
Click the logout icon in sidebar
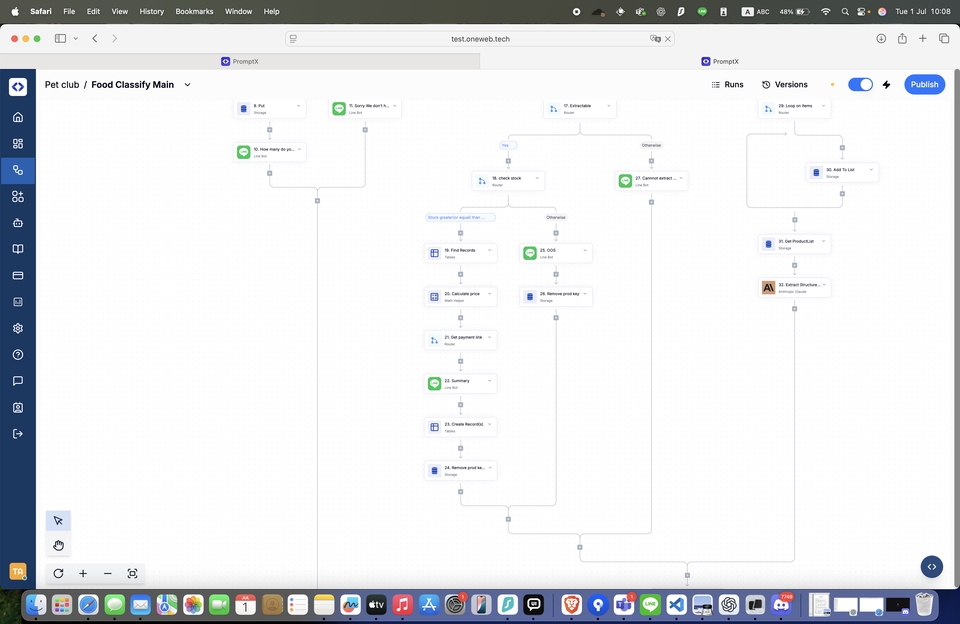[x=18, y=434]
